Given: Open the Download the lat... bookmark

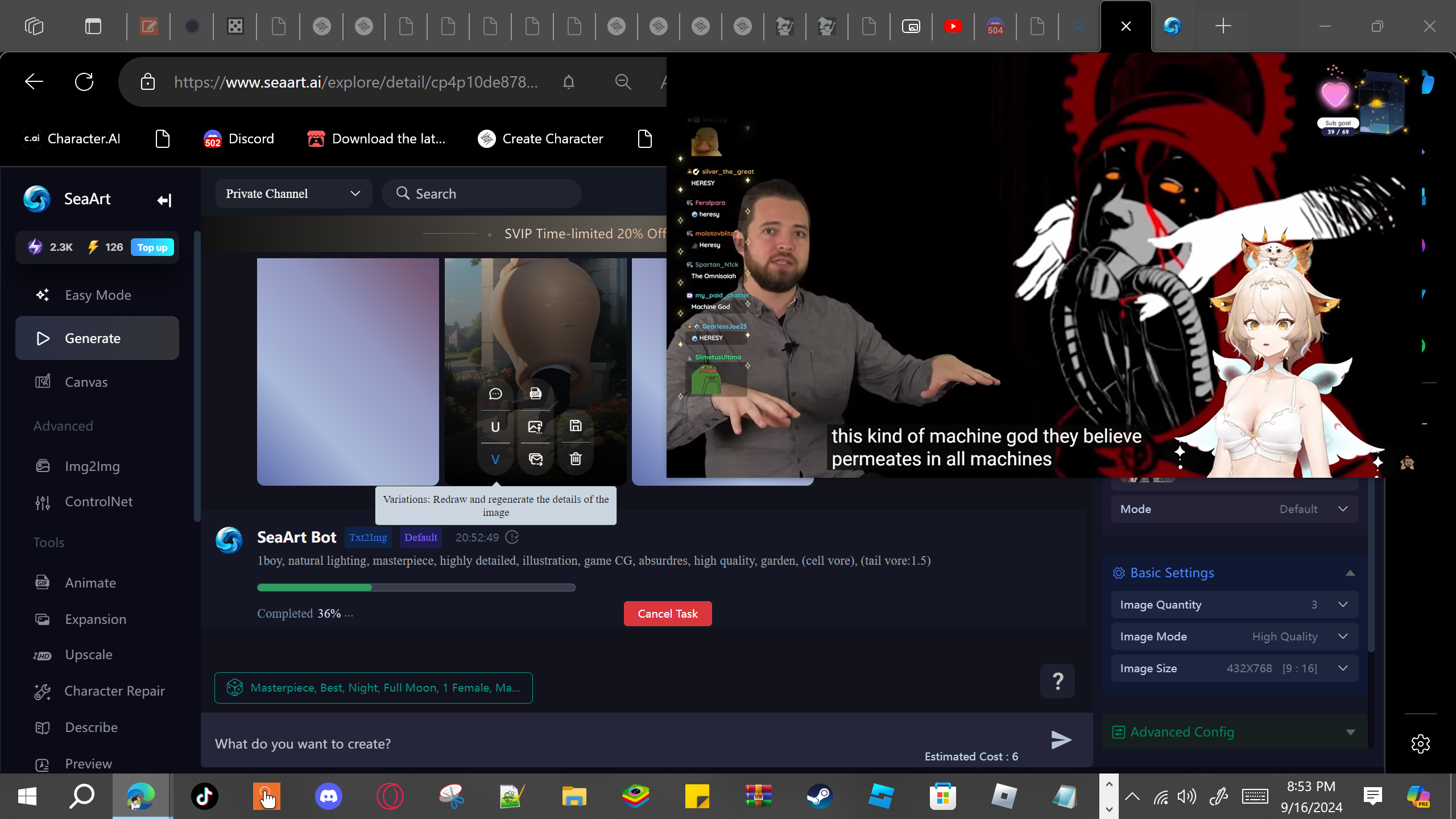Looking at the screenshot, I should coord(376,139).
